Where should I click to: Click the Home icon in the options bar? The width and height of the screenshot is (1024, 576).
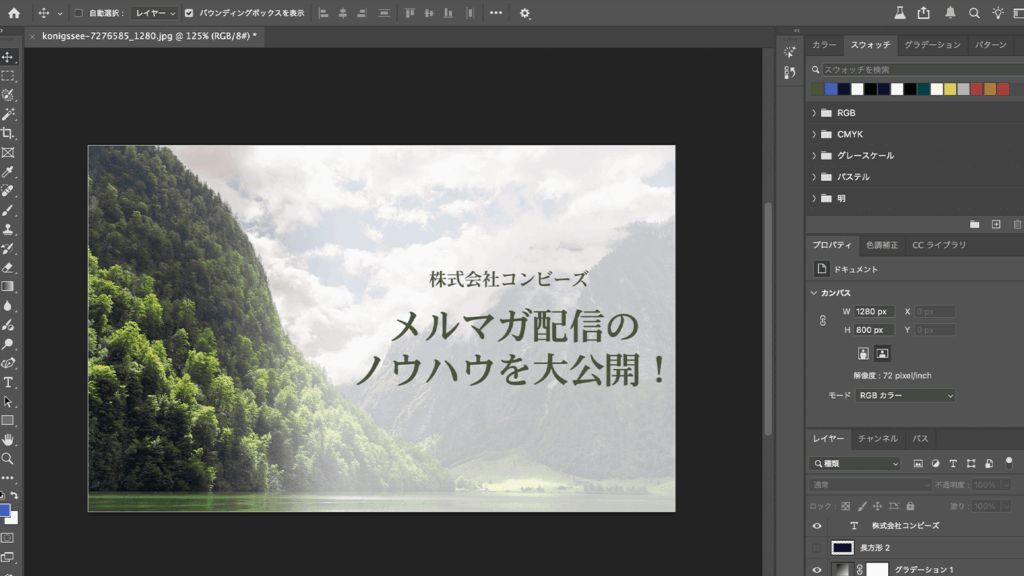coord(14,13)
